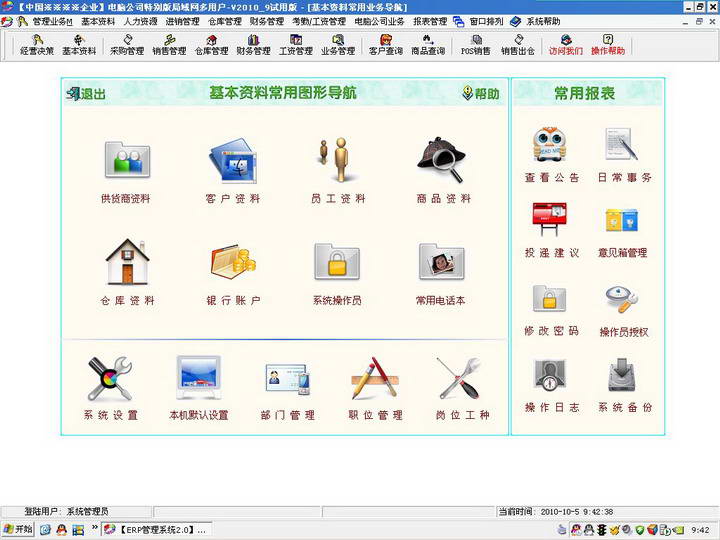Click 退出 exit button in navigation panel
Viewport: 720px width, 540px height.
[86, 94]
